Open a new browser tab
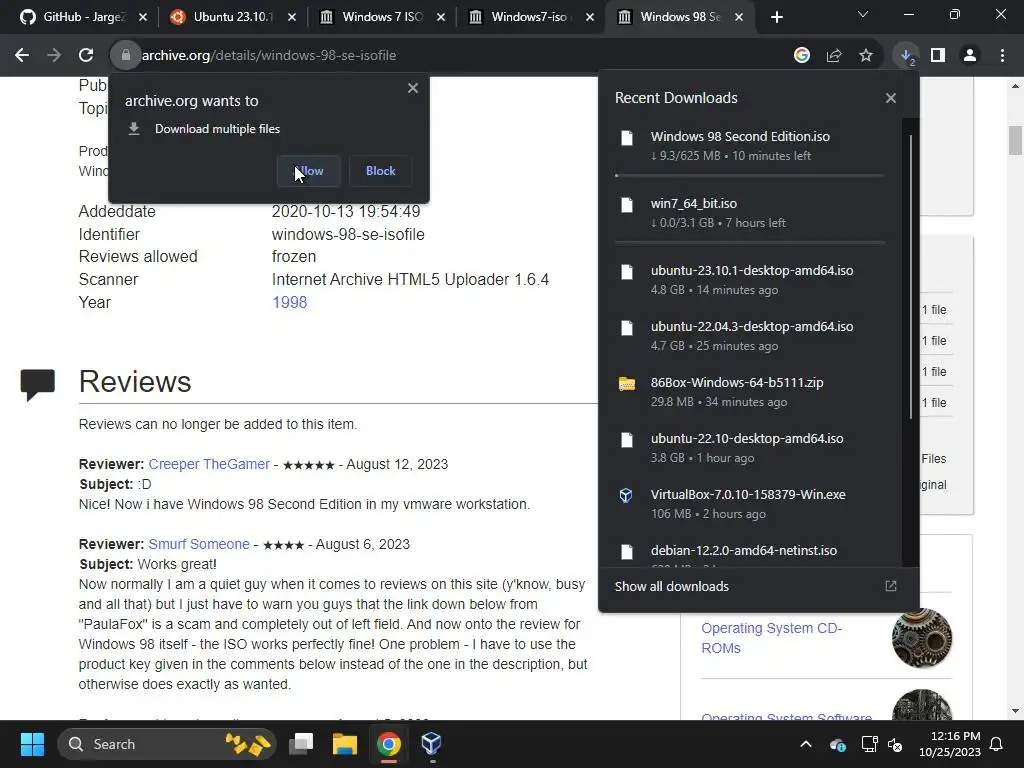This screenshot has height=768, width=1024. pos(776,17)
